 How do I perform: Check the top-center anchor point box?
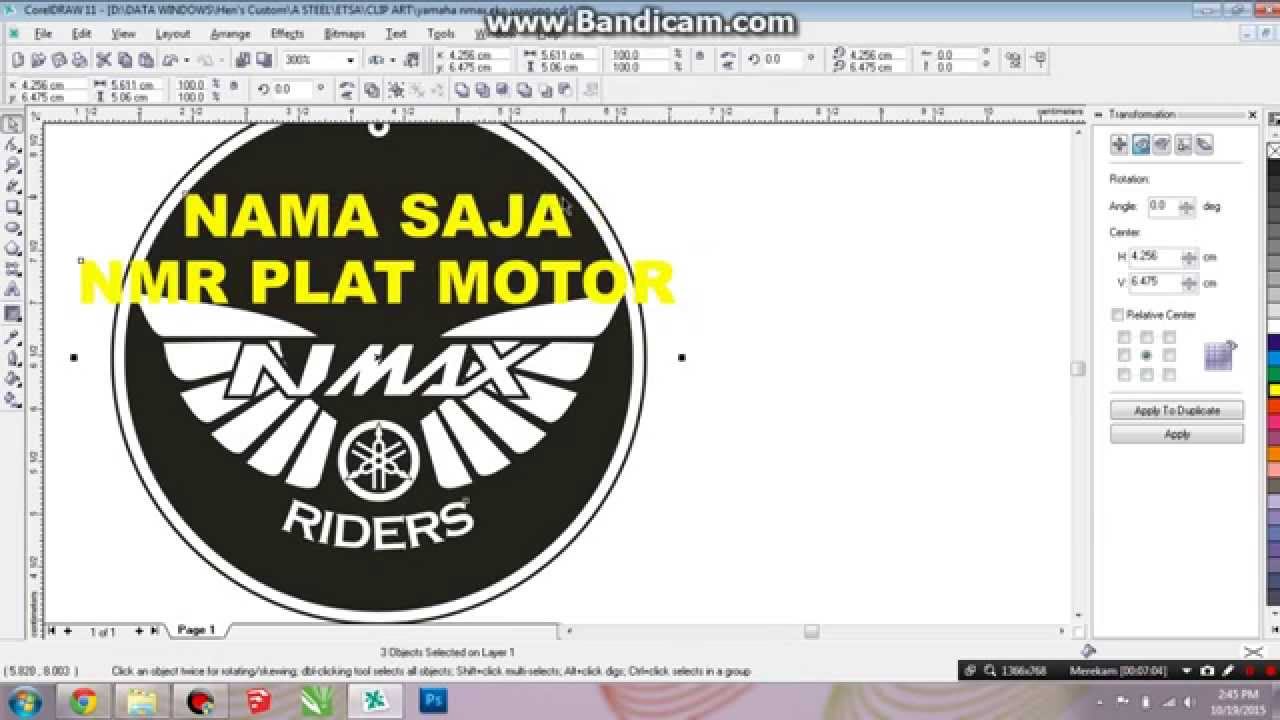pyautogui.click(x=1147, y=337)
